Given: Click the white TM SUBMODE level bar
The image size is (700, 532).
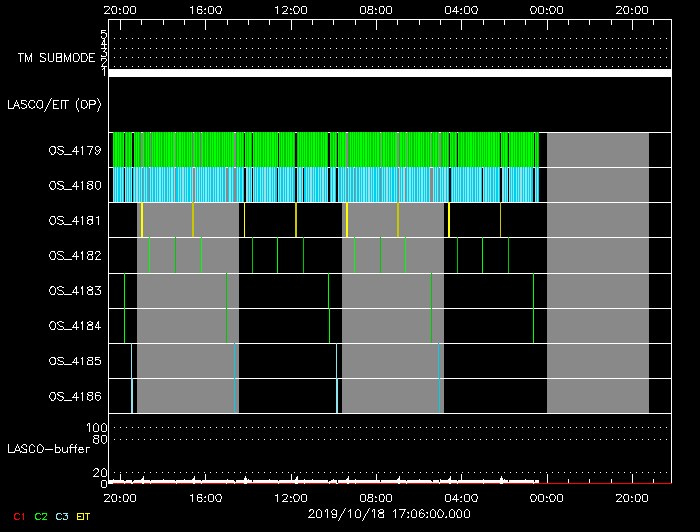Looking at the screenshot, I should pyautogui.click(x=389, y=73).
